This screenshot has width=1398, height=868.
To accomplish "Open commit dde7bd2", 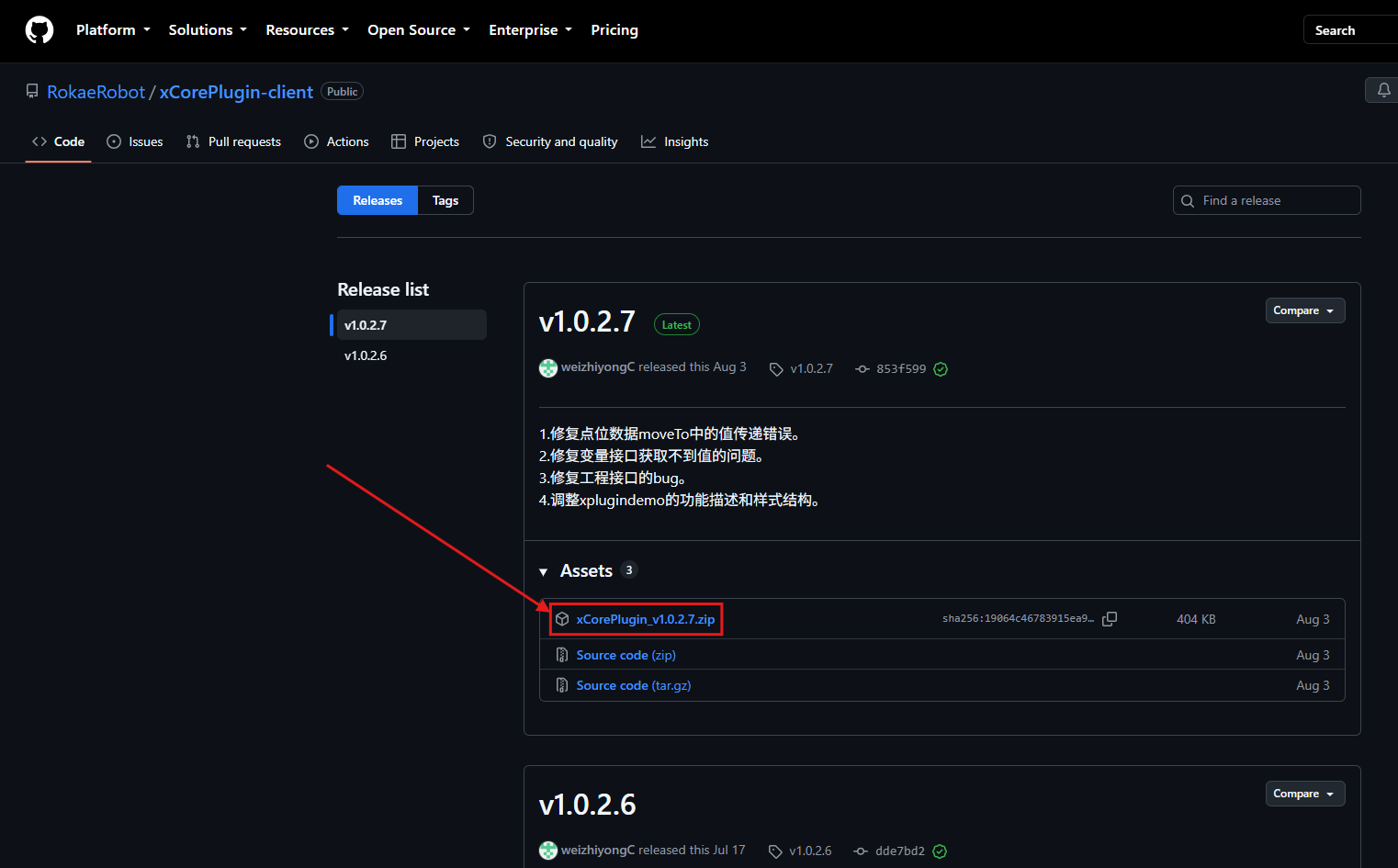I will click(900, 851).
